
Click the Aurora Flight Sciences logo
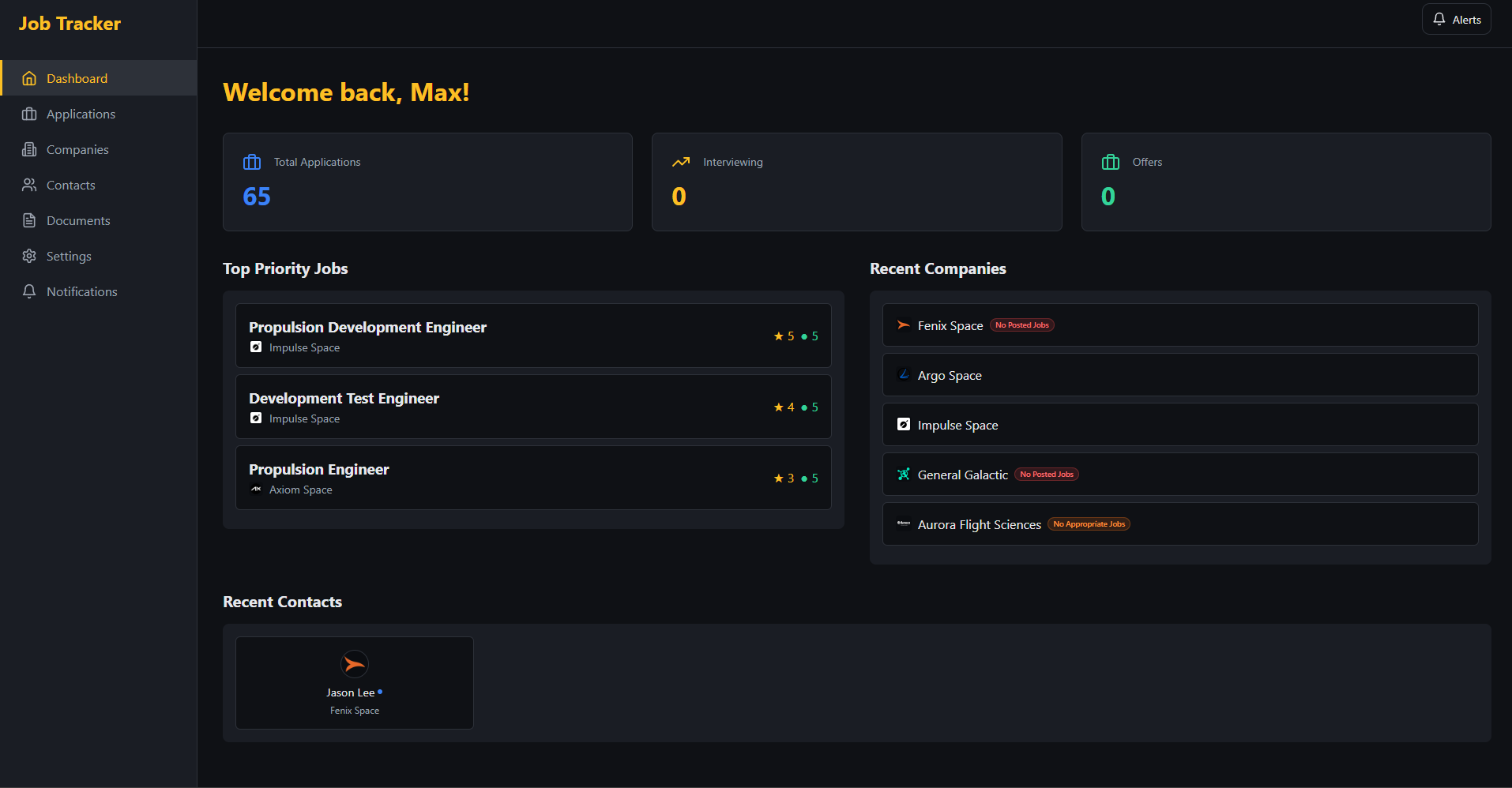tap(903, 523)
